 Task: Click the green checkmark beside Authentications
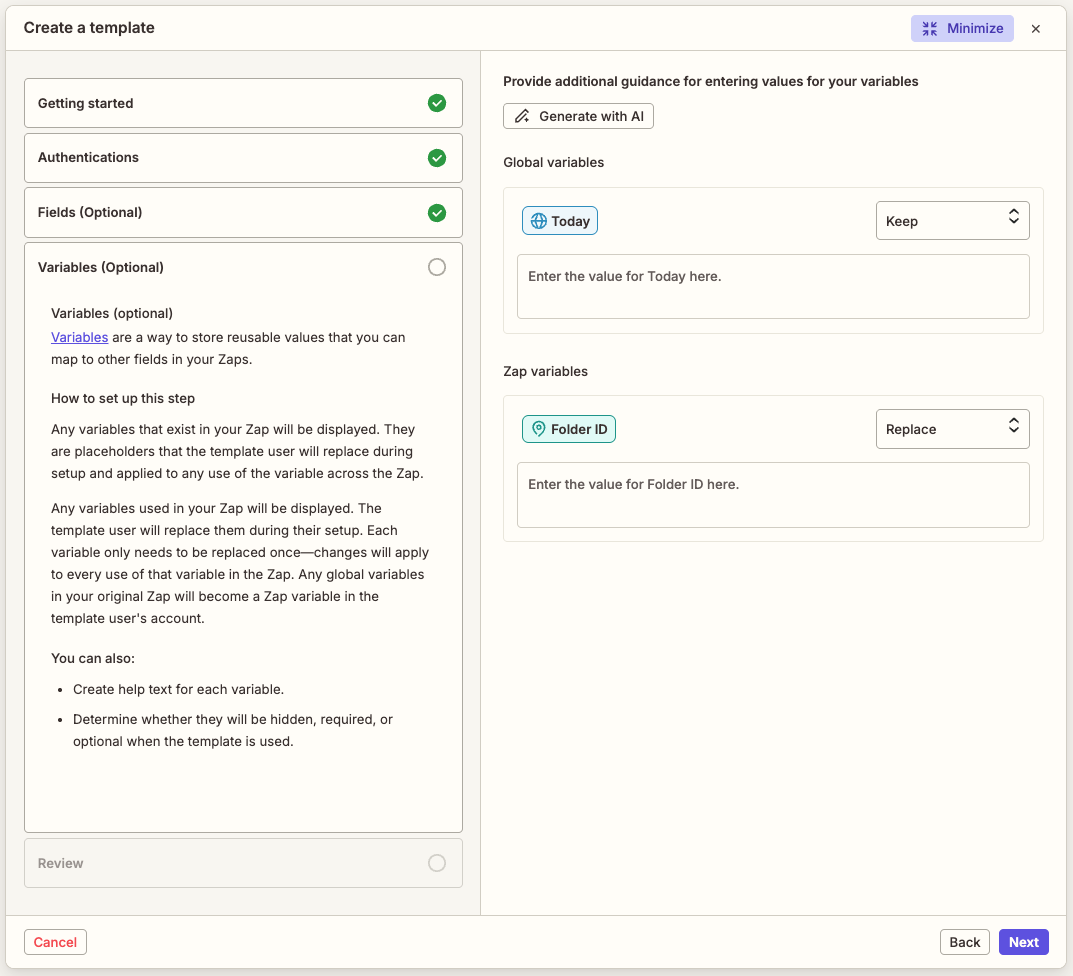(437, 158)
